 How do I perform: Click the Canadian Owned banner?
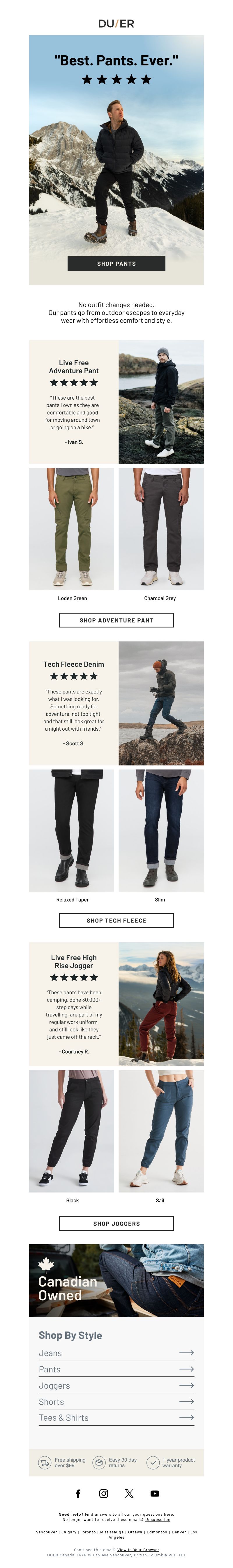point(116,1280)
